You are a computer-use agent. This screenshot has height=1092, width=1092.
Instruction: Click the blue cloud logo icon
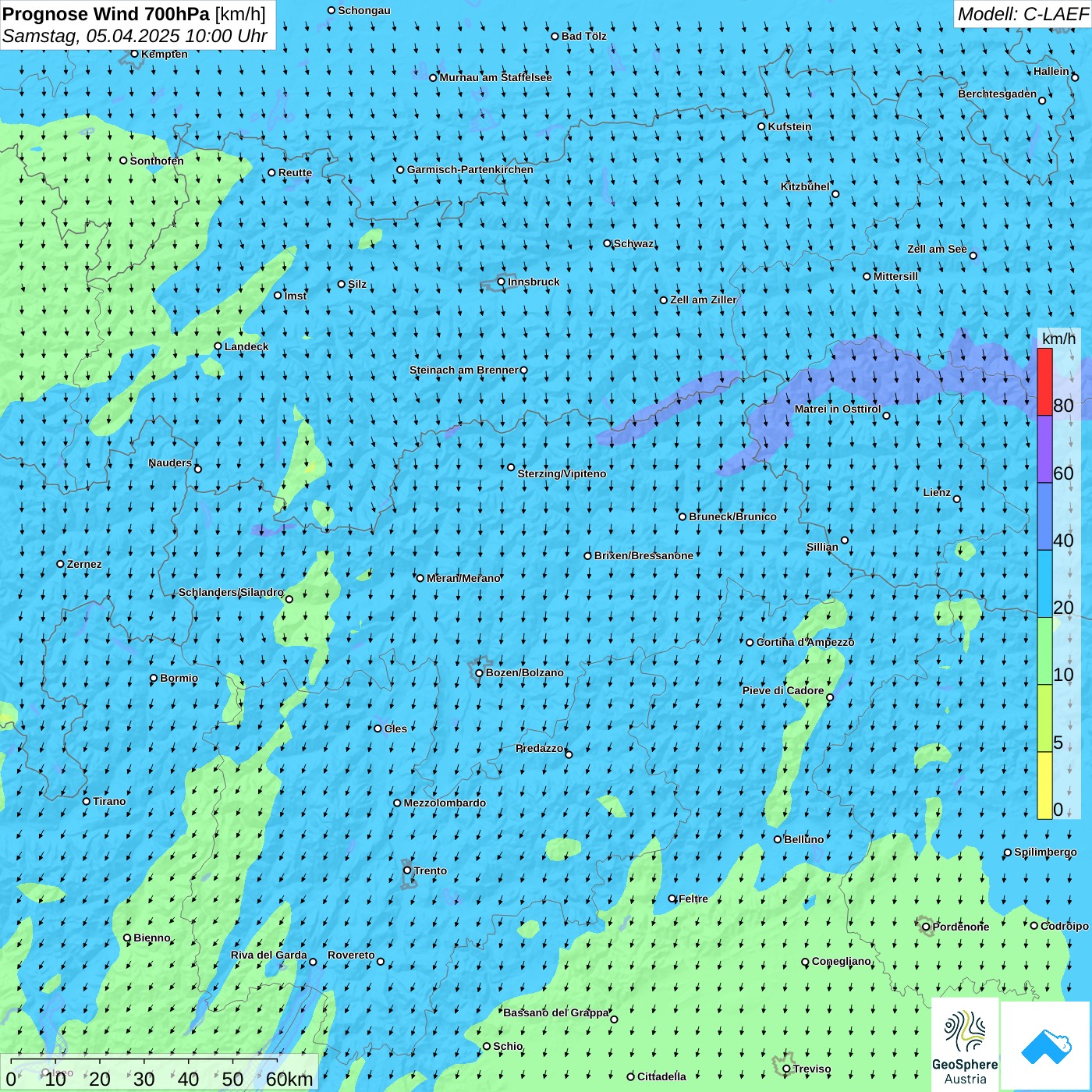pos(1046,1047)
